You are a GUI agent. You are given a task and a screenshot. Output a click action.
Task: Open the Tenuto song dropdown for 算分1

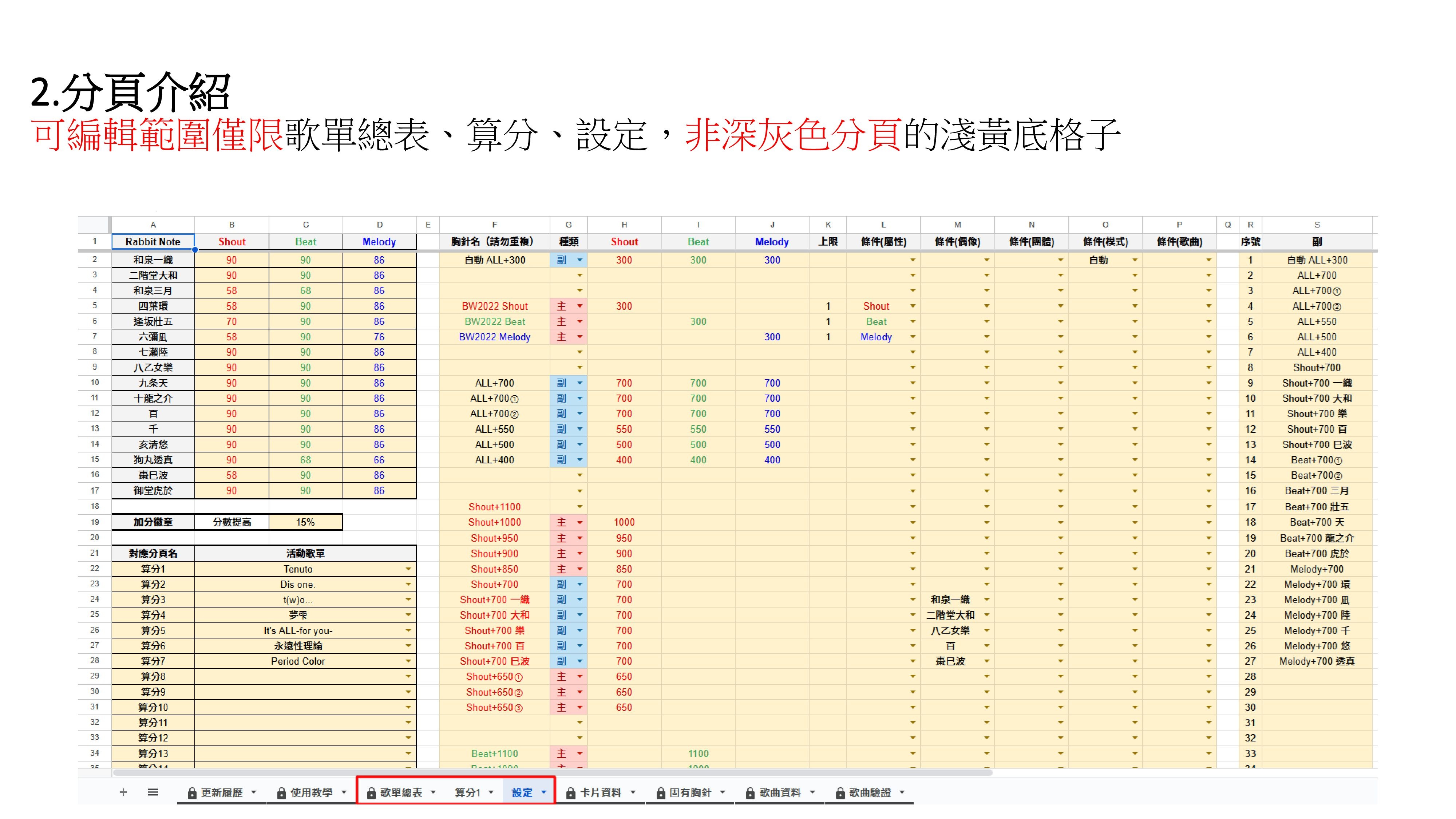pos(408,569)
